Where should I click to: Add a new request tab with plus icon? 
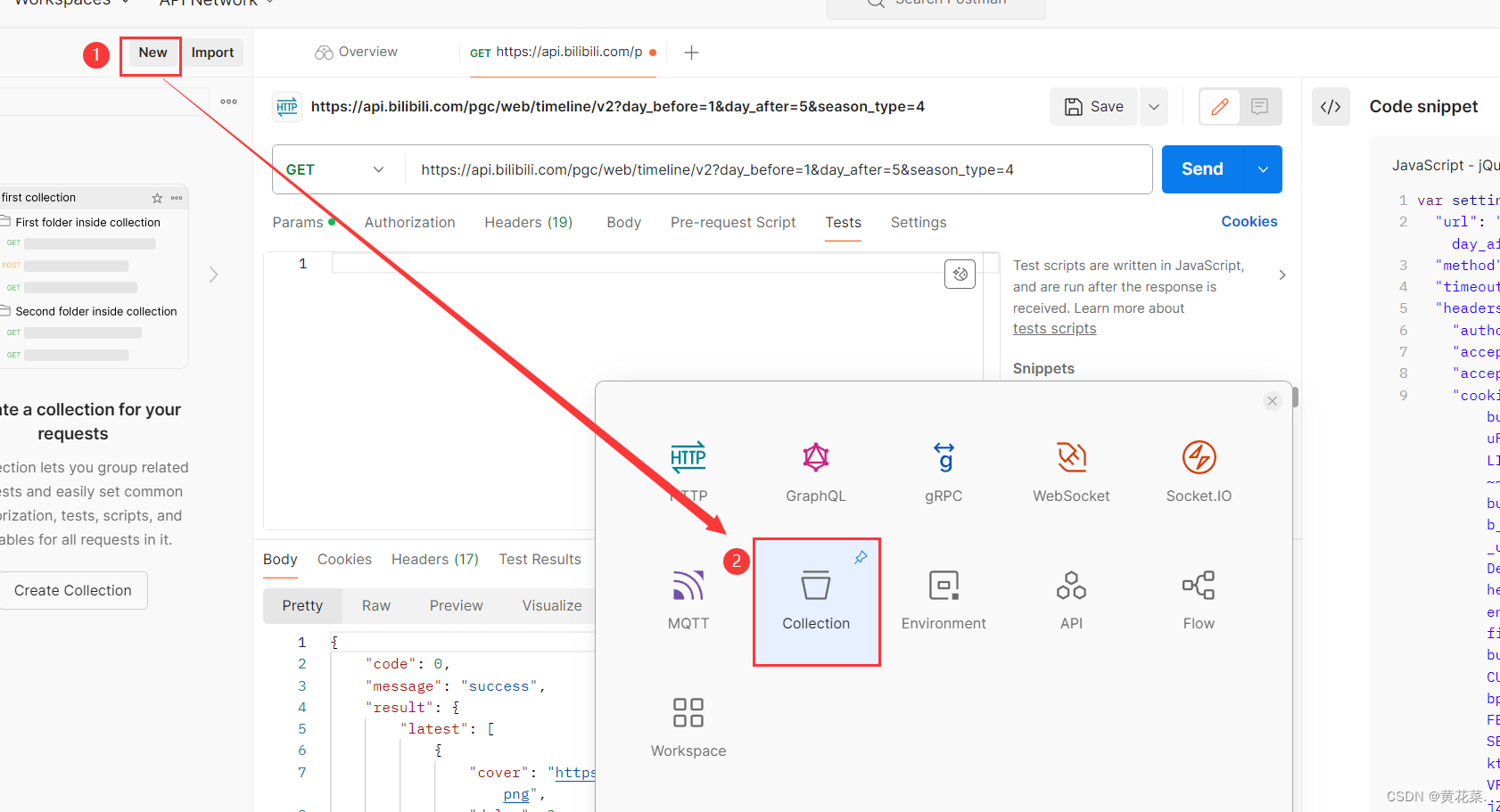[x=691, y=53]
